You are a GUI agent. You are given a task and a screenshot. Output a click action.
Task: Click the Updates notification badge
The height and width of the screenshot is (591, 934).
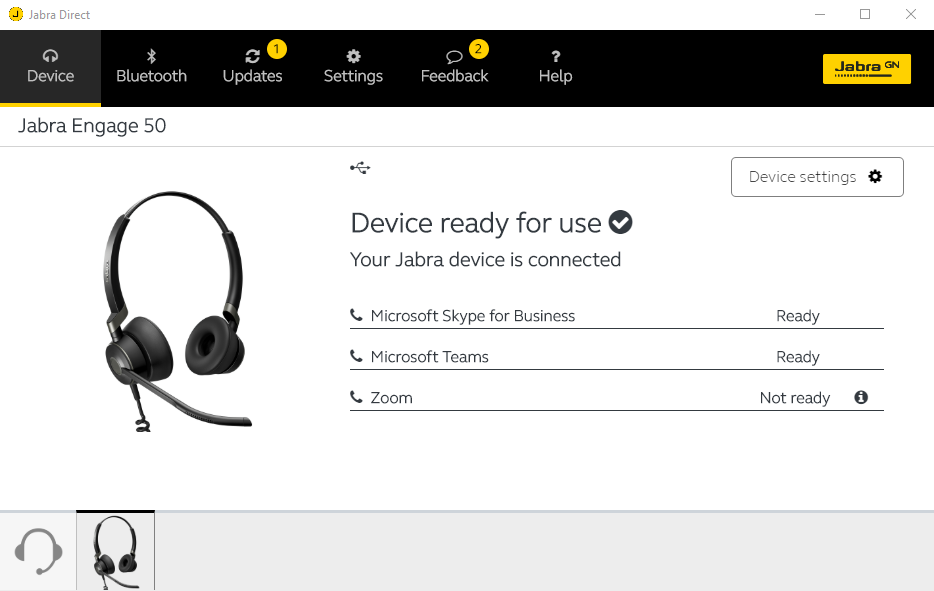pos(276,49)
